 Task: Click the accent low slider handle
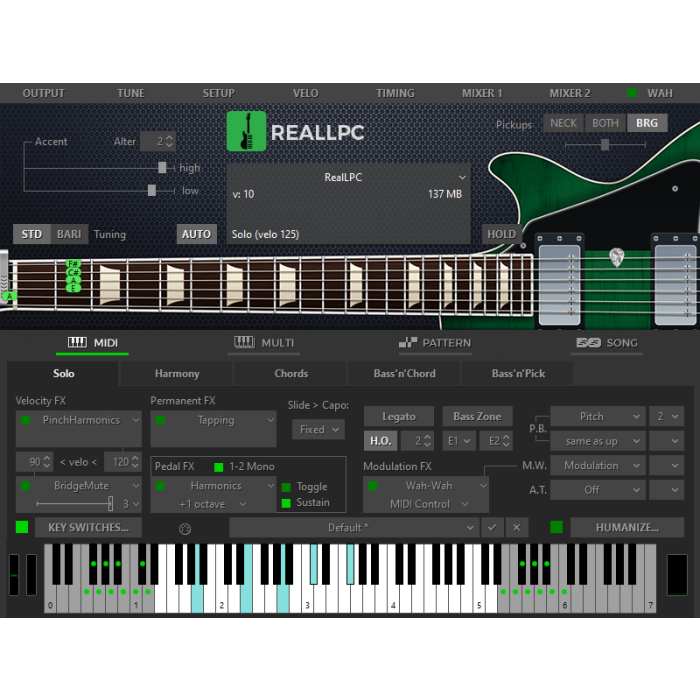(152, 190)
